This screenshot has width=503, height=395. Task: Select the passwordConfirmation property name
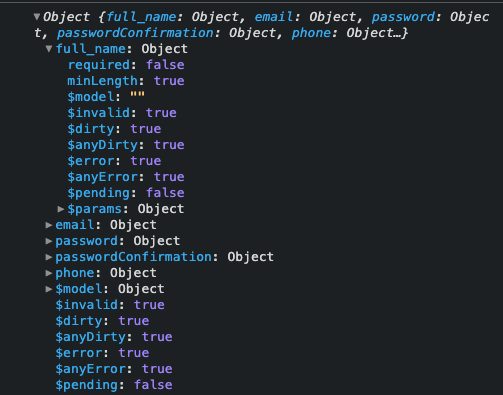(133, 257)
